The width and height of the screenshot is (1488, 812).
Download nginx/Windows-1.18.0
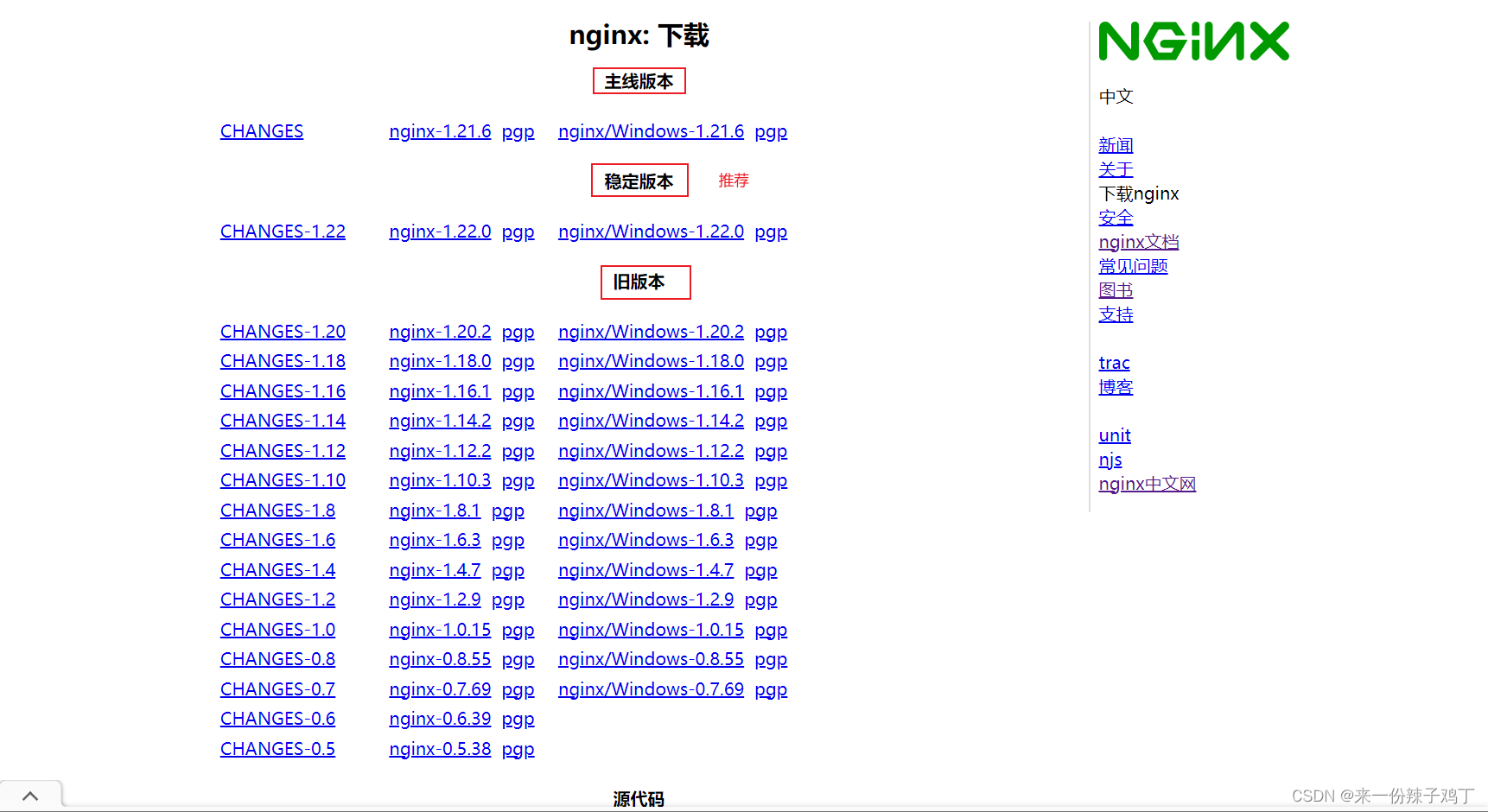[x=651, y=361]
